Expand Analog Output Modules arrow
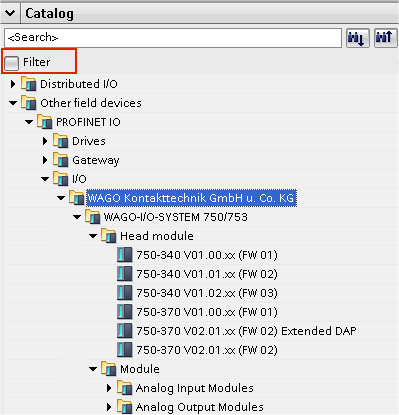399x415 pixels. pos(109,407)
